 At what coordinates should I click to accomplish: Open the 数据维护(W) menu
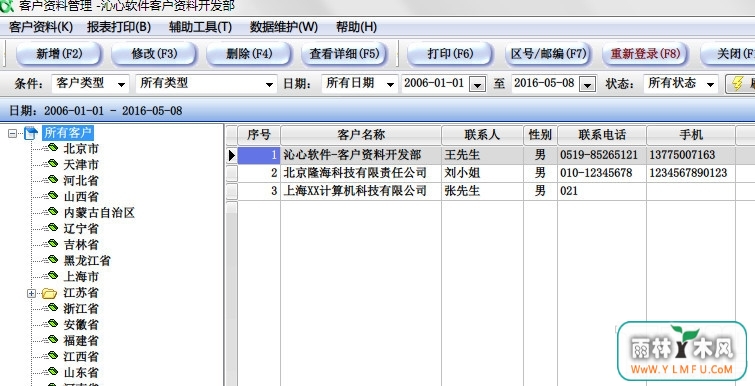point(284,27)
